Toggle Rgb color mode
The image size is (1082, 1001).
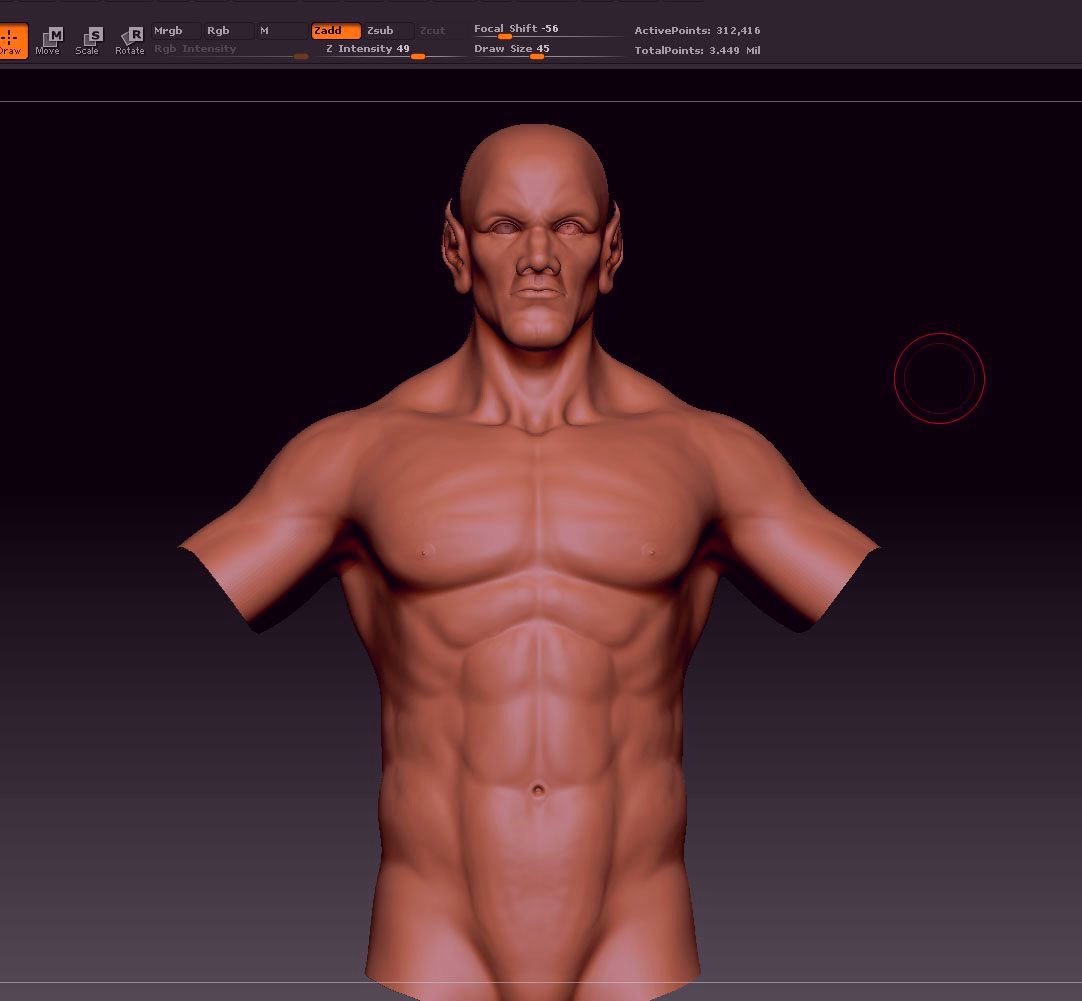click(x=228, y=30)
